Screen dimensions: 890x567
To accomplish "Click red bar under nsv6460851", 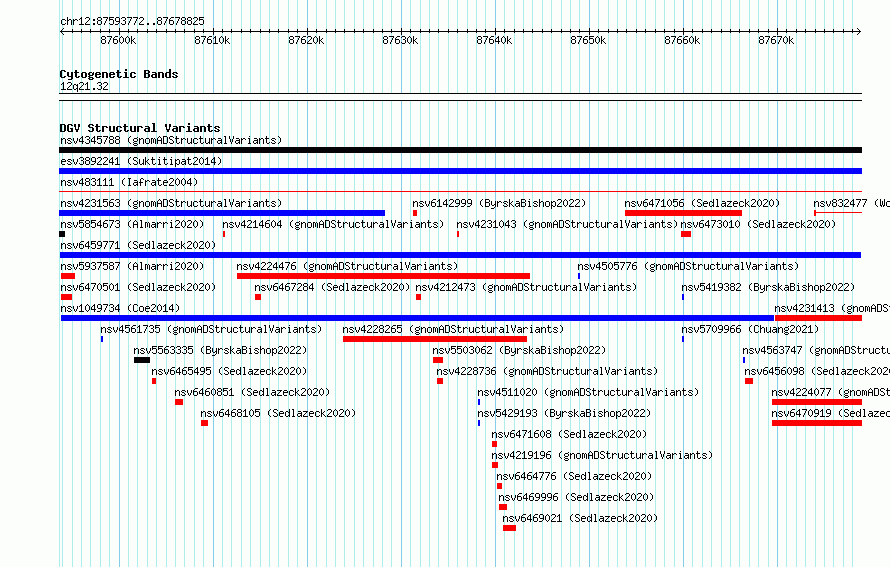I will [x=179, y=402].
